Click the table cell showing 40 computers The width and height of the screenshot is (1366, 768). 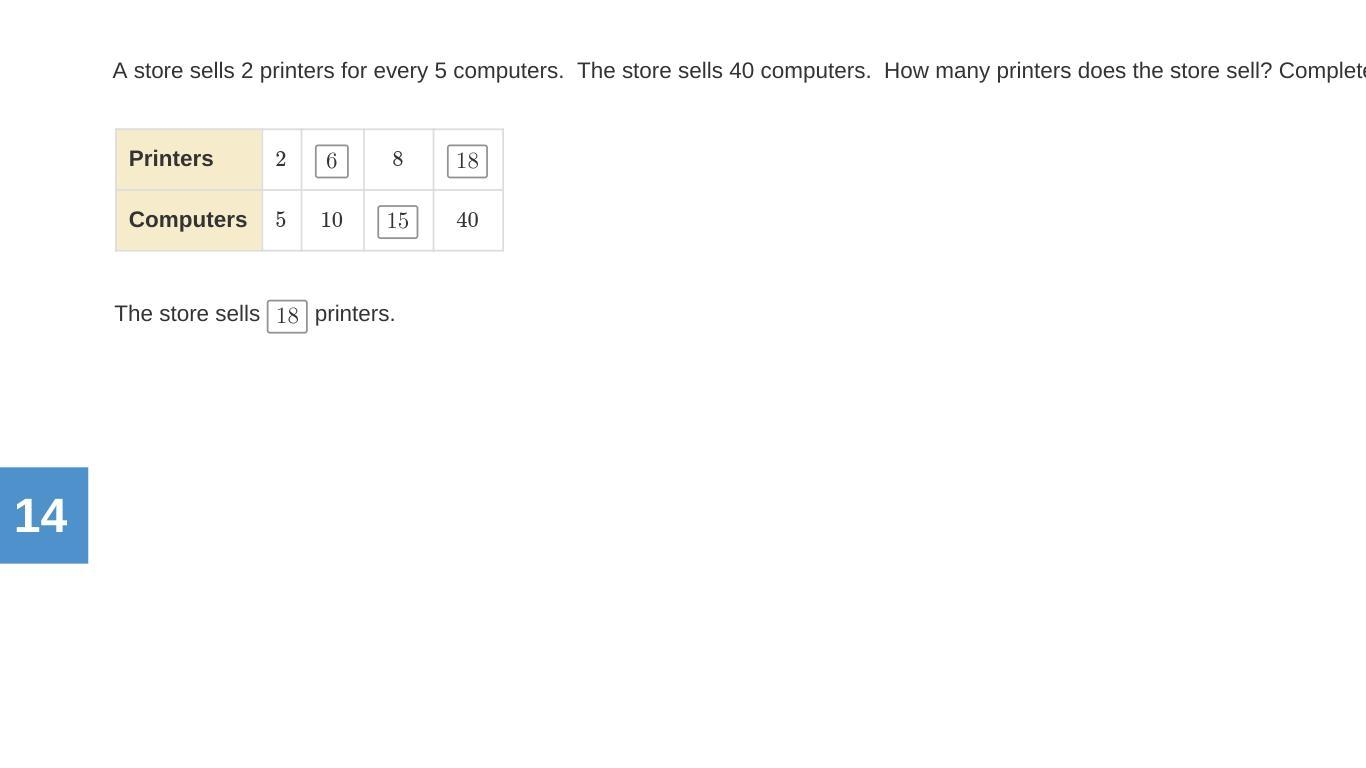tap(467, 220)
